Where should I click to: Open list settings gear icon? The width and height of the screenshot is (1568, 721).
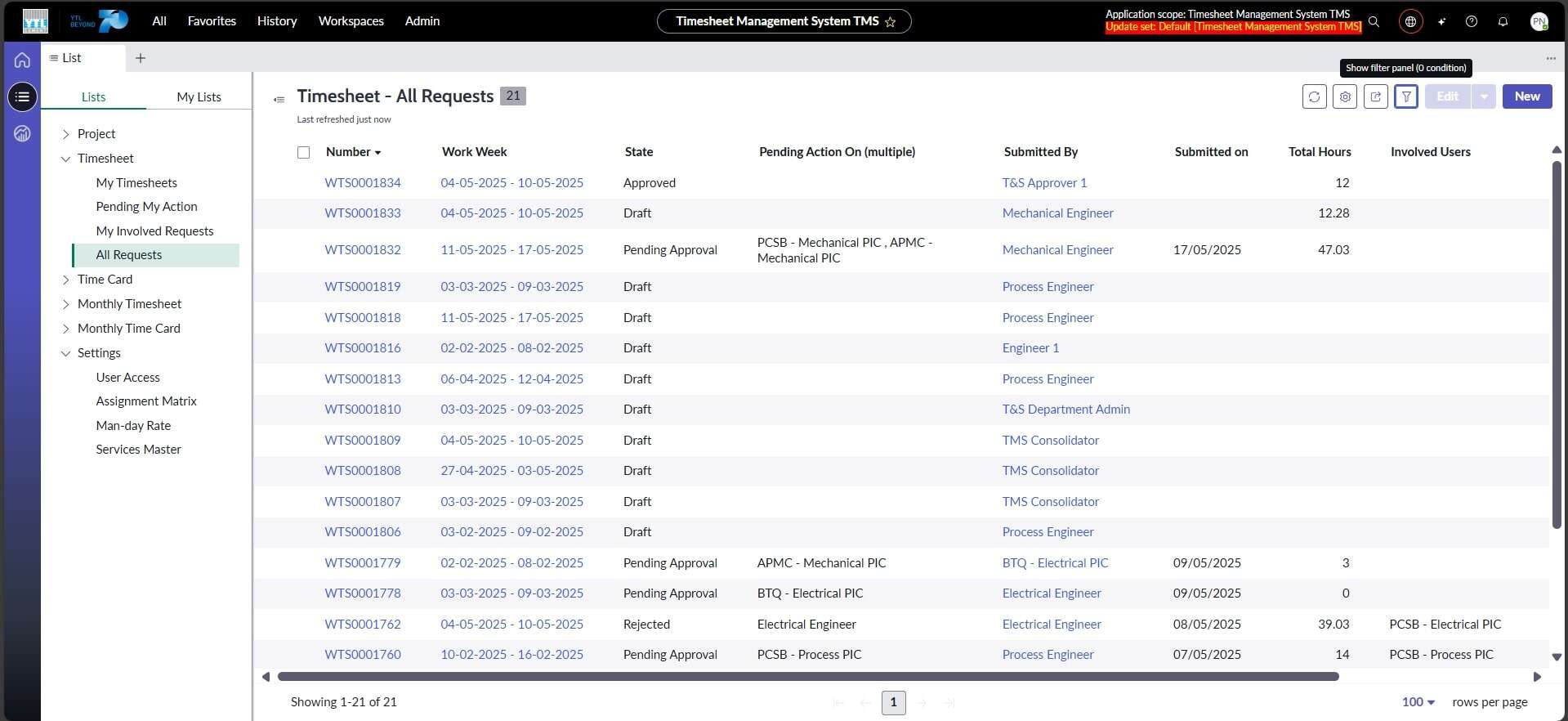tap(1345, 96)
